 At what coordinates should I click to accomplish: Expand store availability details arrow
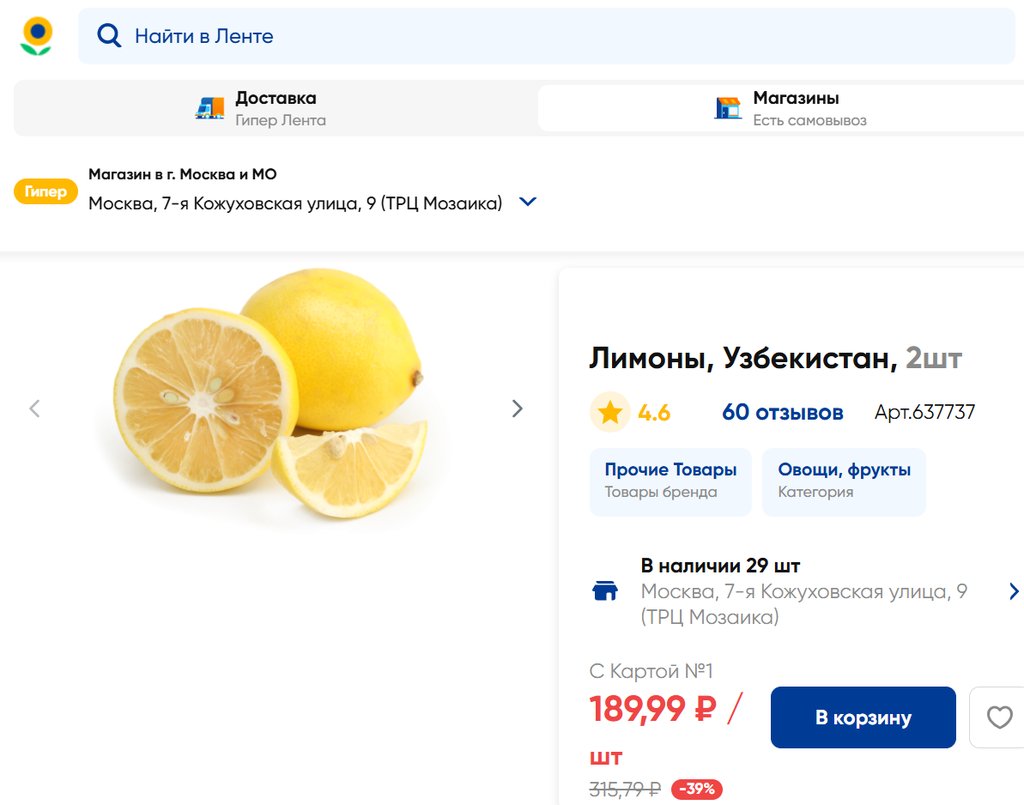(1014, 591)
